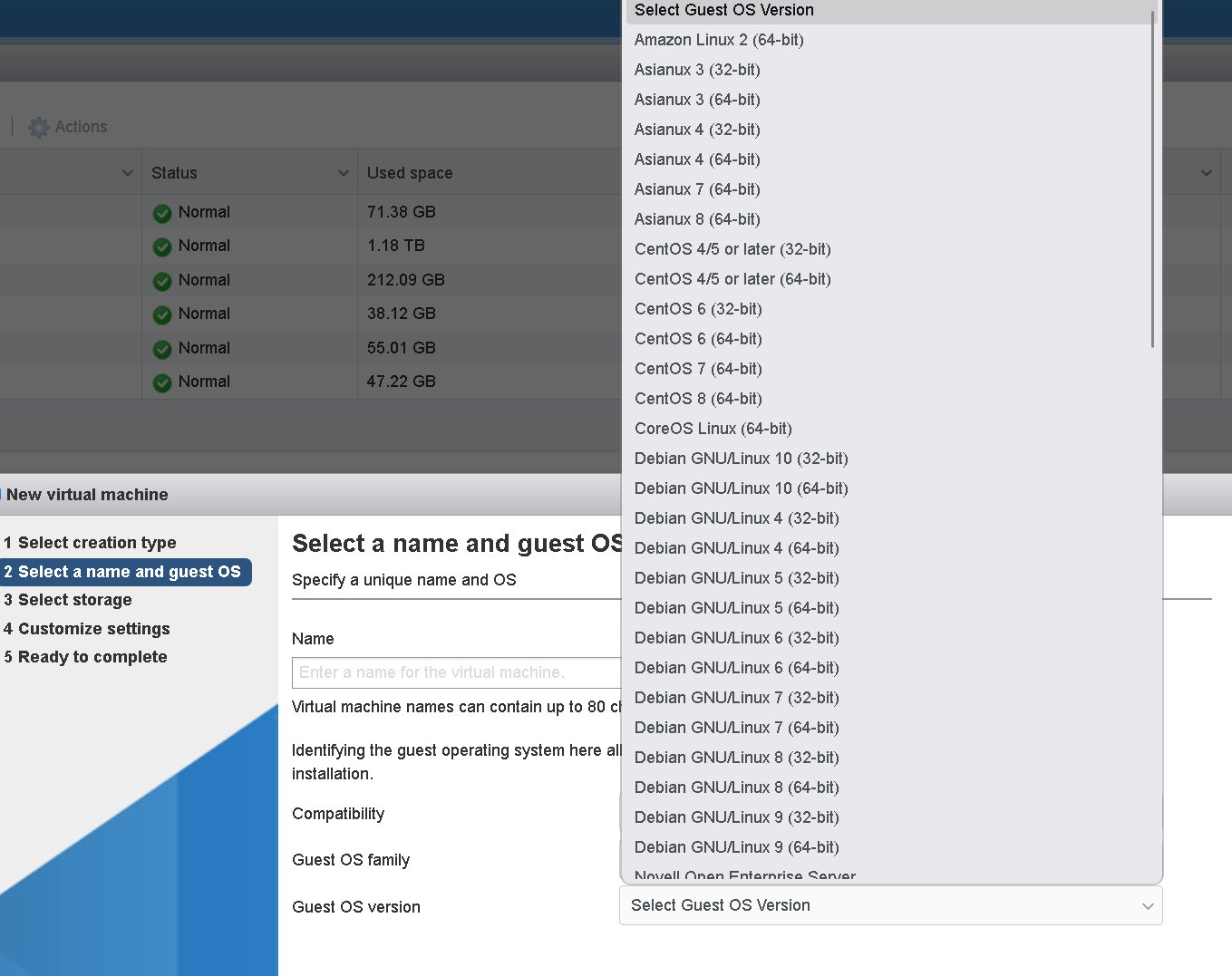Click the guest OS list scrollbar
This screenshot has width=1232, height=976.
1153,179
